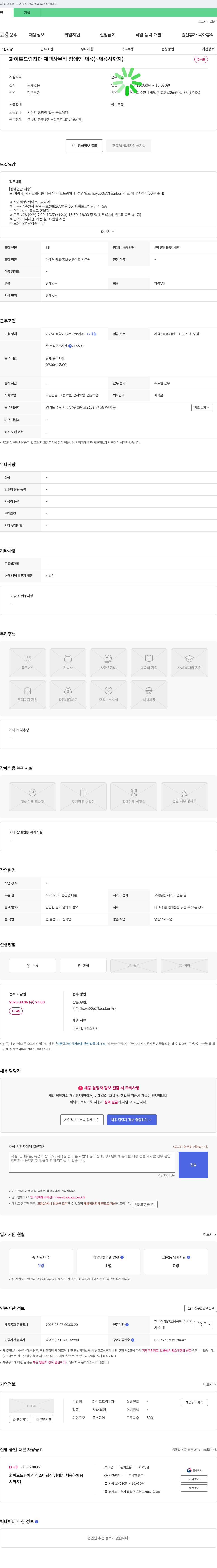This screenshot has height=1568, width=217.
Task: Click the disabled 고용24 입사지원 불가능 button
Action: [x=129, y=145]
